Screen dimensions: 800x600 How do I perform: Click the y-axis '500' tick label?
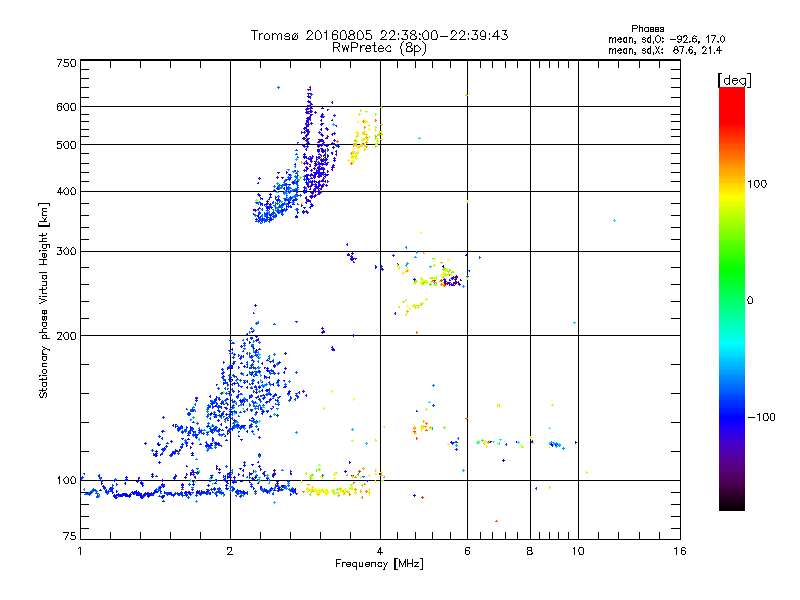(x=66, y=145)
